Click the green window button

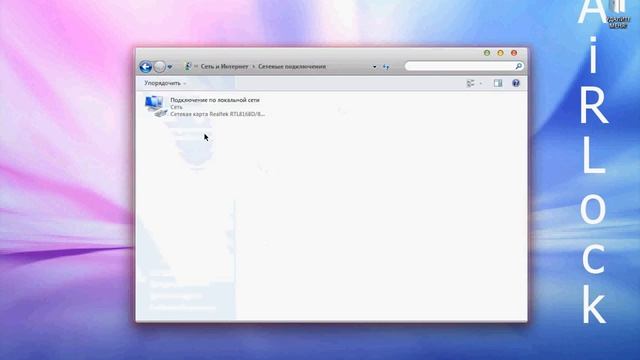(487, 53)
